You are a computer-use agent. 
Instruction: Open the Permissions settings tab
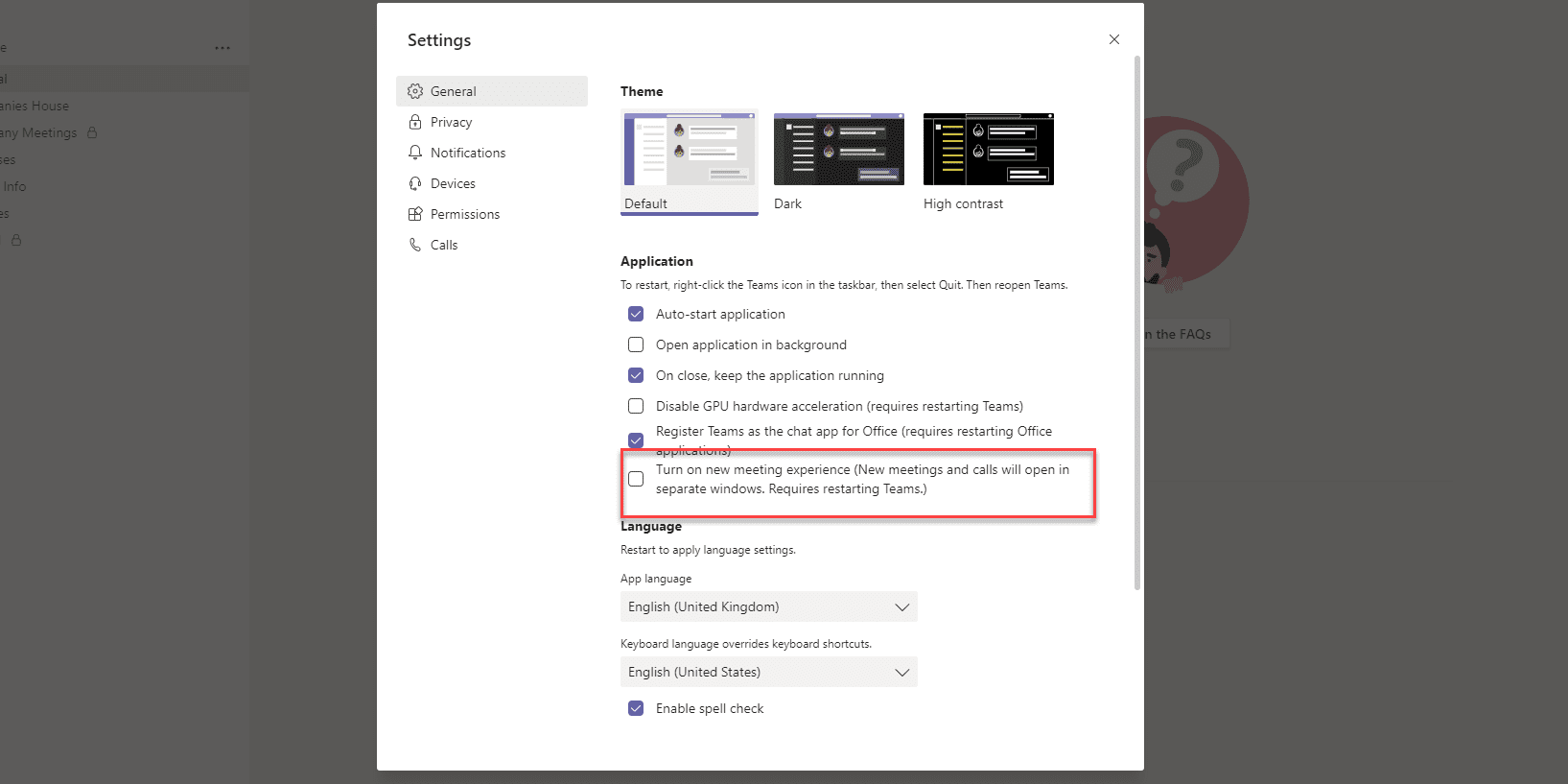[491, 214]
